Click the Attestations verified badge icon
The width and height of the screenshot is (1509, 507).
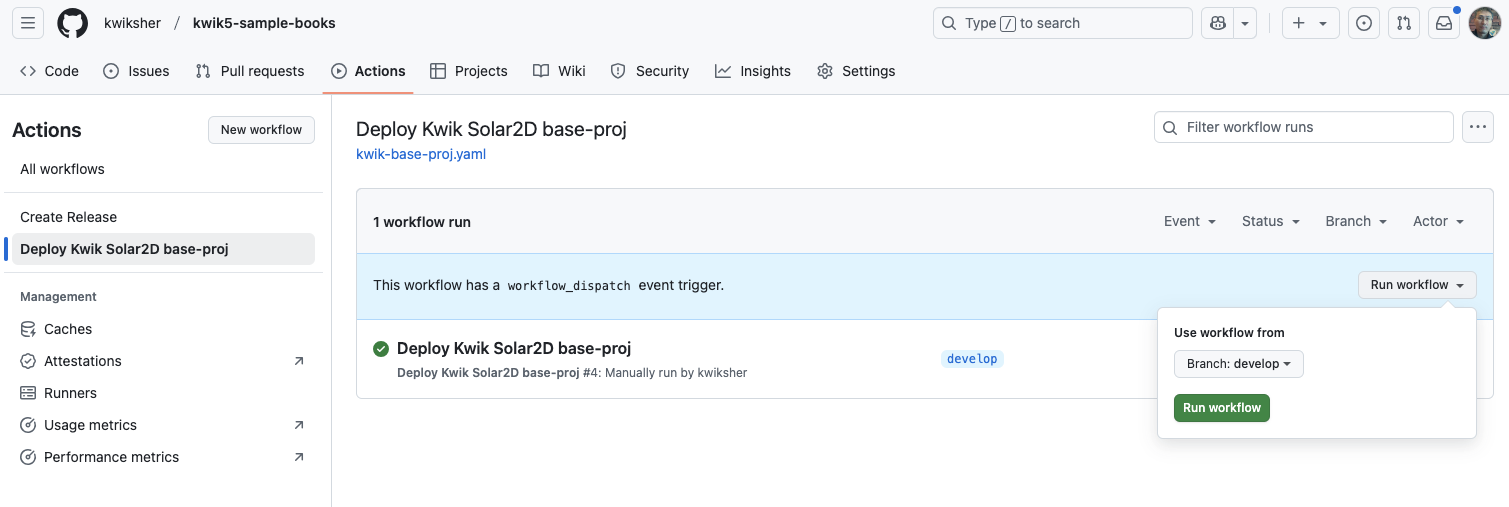[x=28, y=361]
